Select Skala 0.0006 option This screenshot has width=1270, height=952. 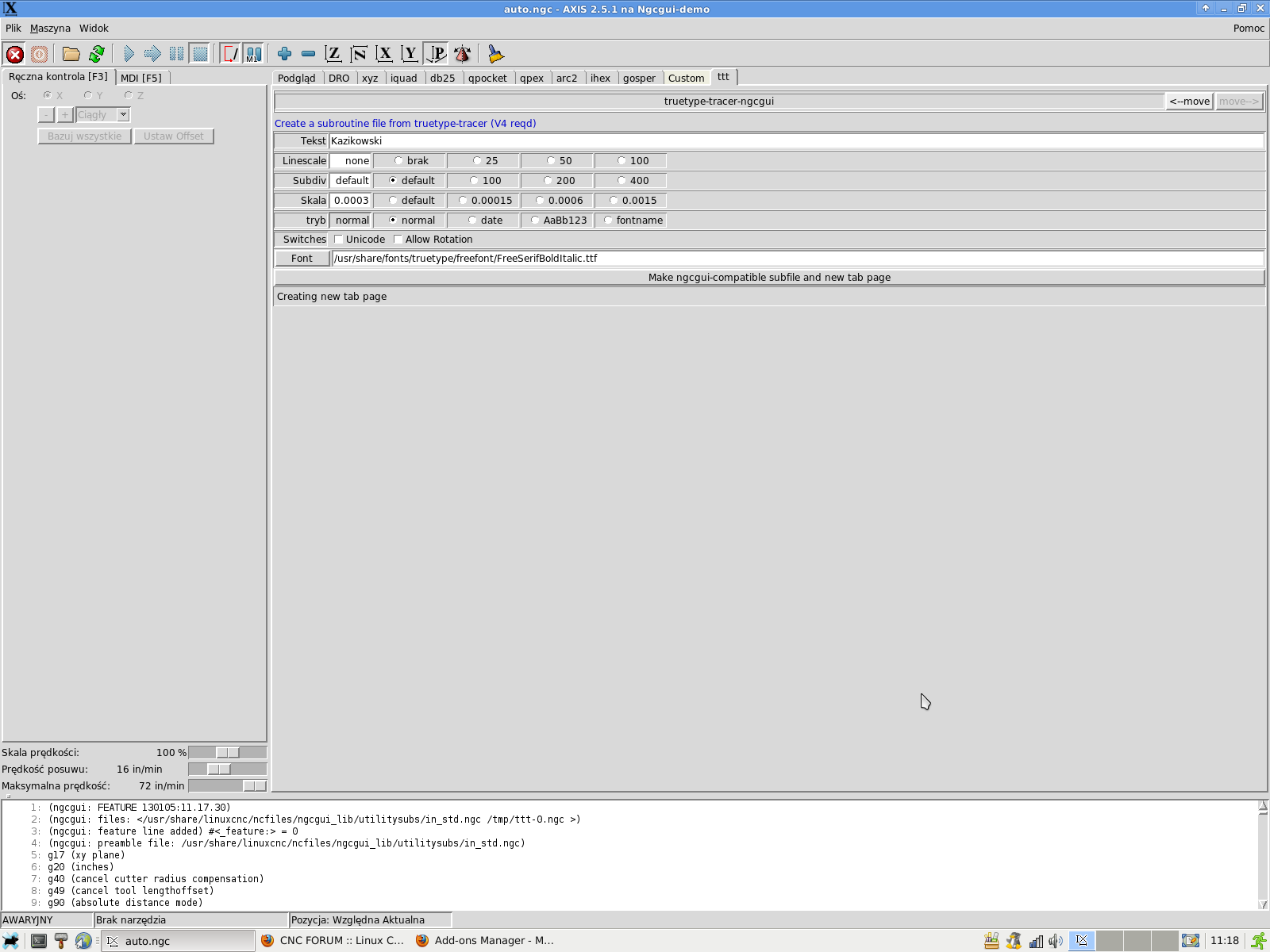coord(557,200)
